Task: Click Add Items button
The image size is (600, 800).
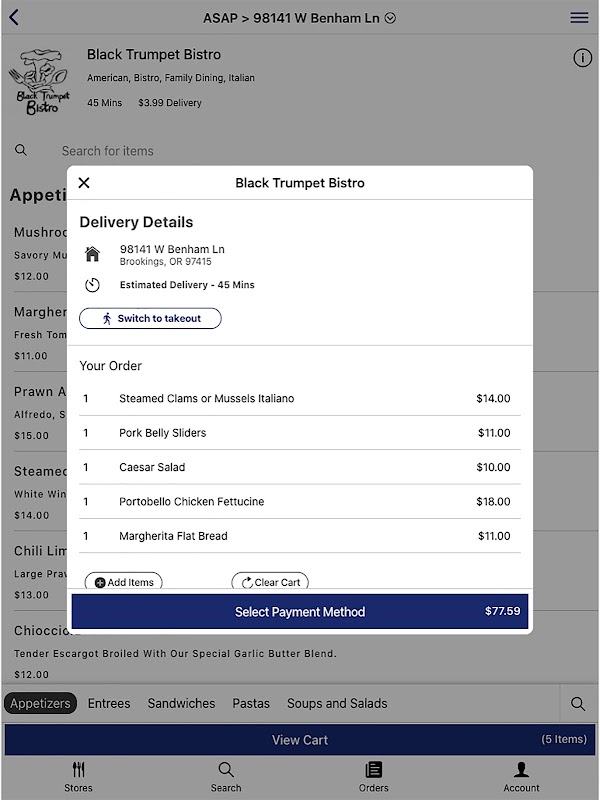Action: pos(124,582)
